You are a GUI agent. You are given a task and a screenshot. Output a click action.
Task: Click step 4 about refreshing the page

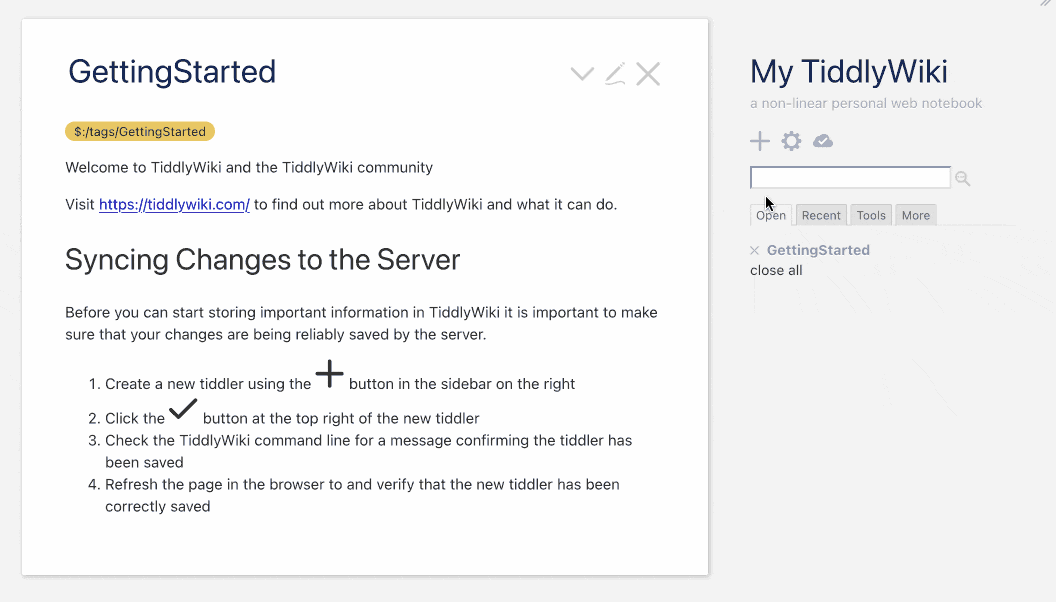[x=362, y=495]
